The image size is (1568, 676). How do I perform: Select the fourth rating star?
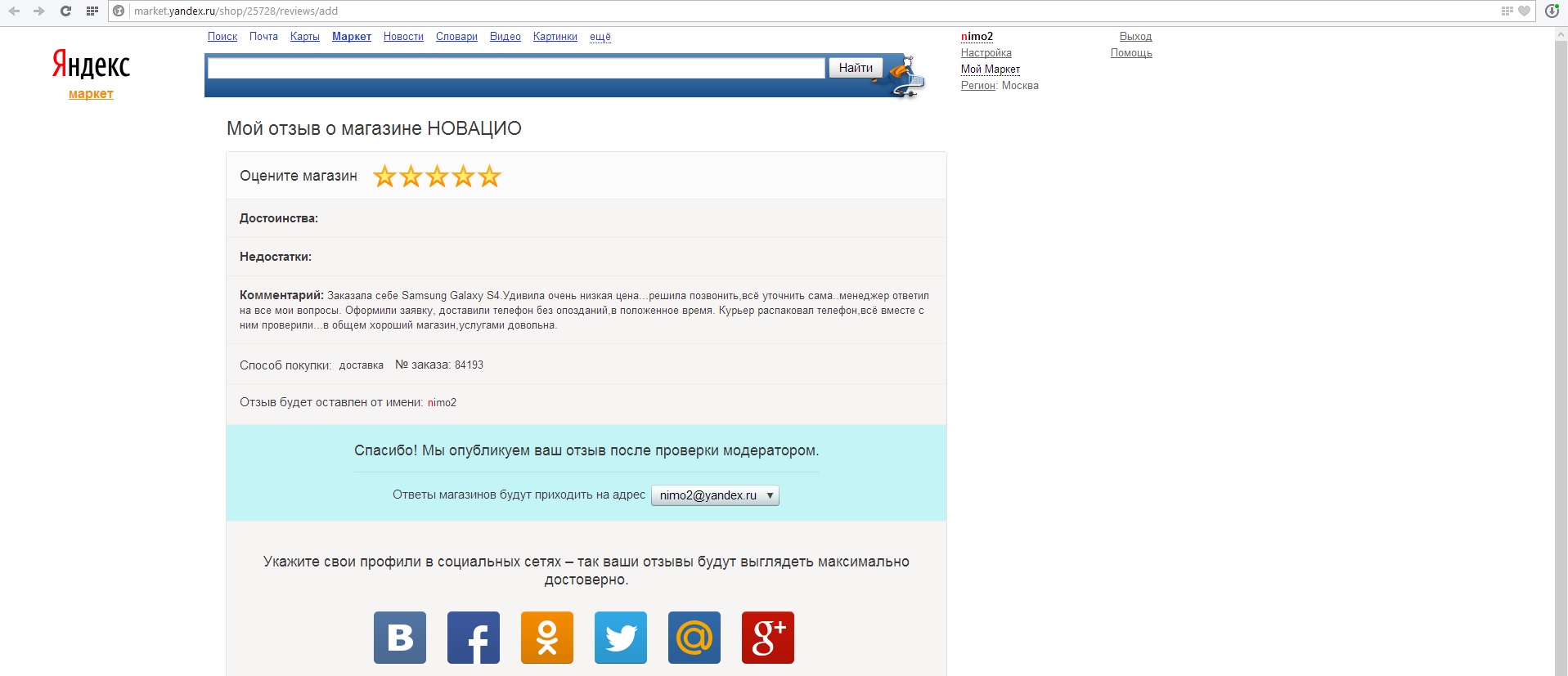(x=463, y=176)
